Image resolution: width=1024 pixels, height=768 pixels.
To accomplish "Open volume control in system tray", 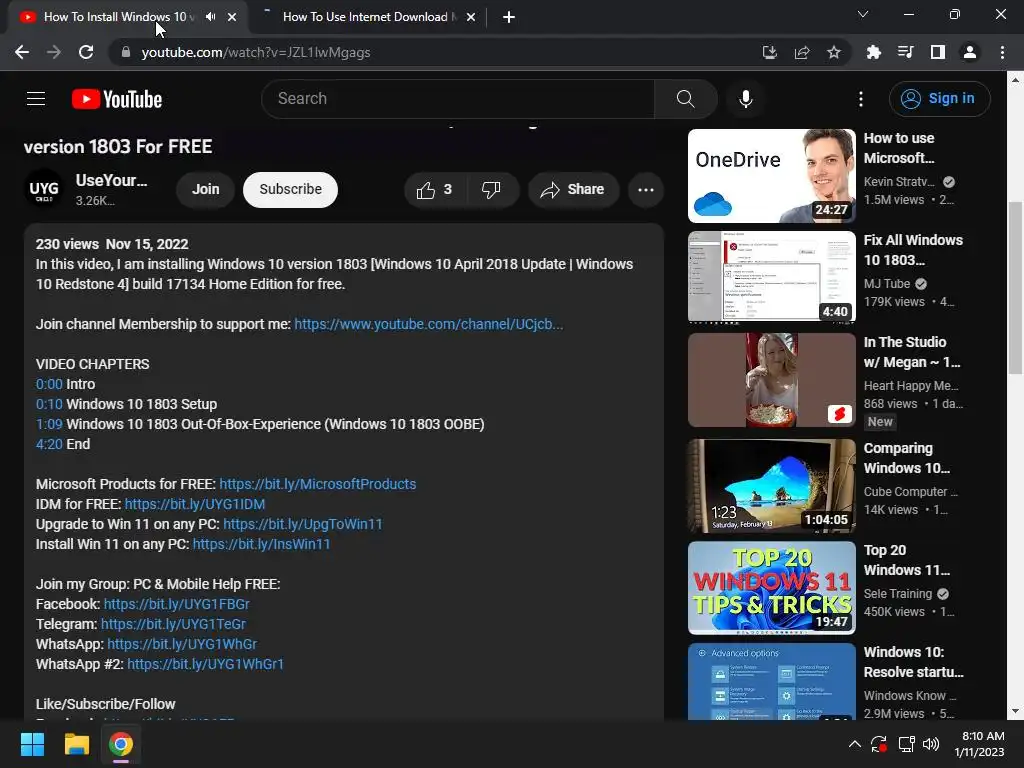I will (x=931, y=744).
